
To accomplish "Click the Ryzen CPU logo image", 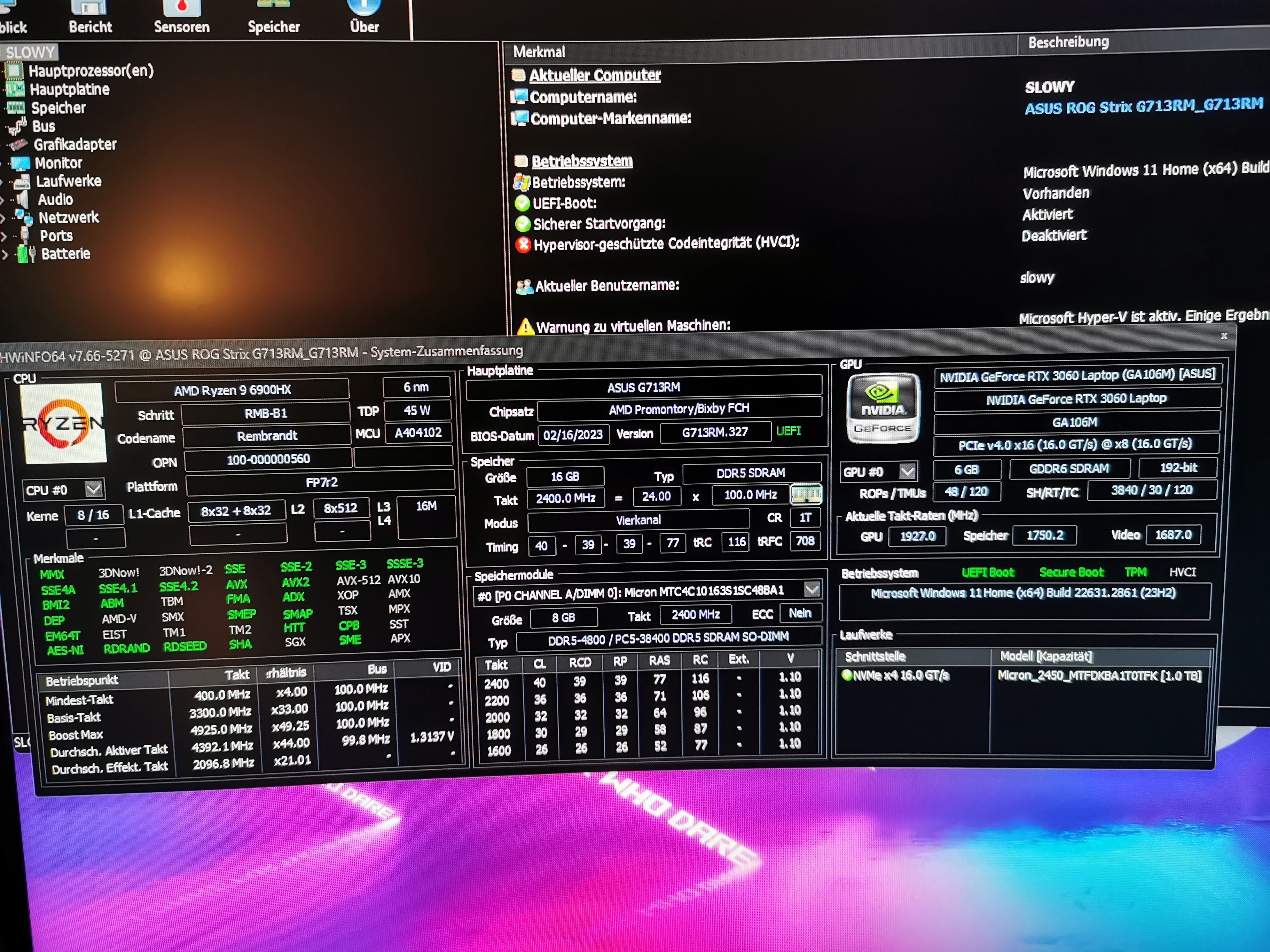I will [63, 424].
